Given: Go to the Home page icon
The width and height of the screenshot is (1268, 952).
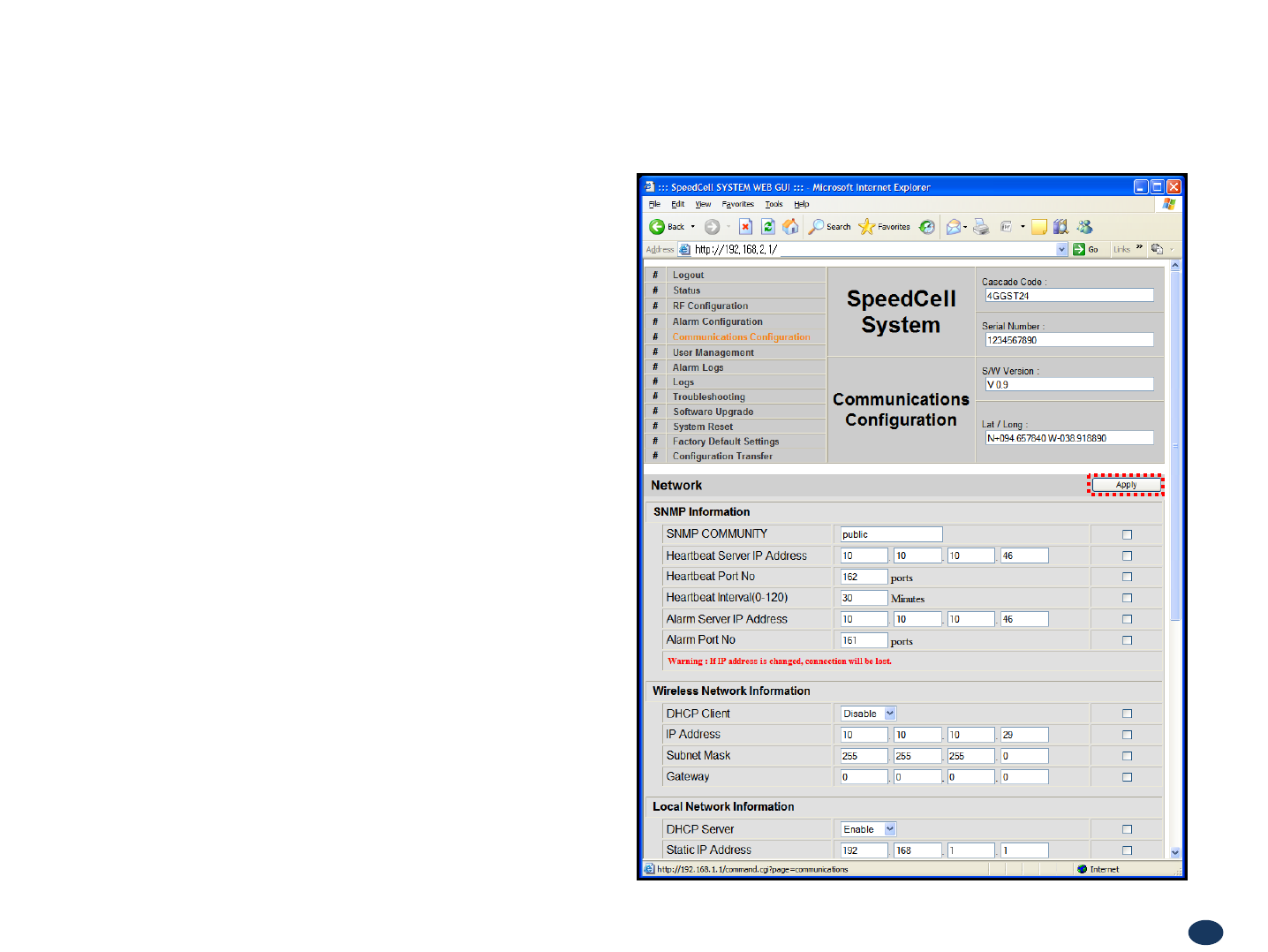Looking at the screenshot, I should pyautogui.click(x=790, y=227).
